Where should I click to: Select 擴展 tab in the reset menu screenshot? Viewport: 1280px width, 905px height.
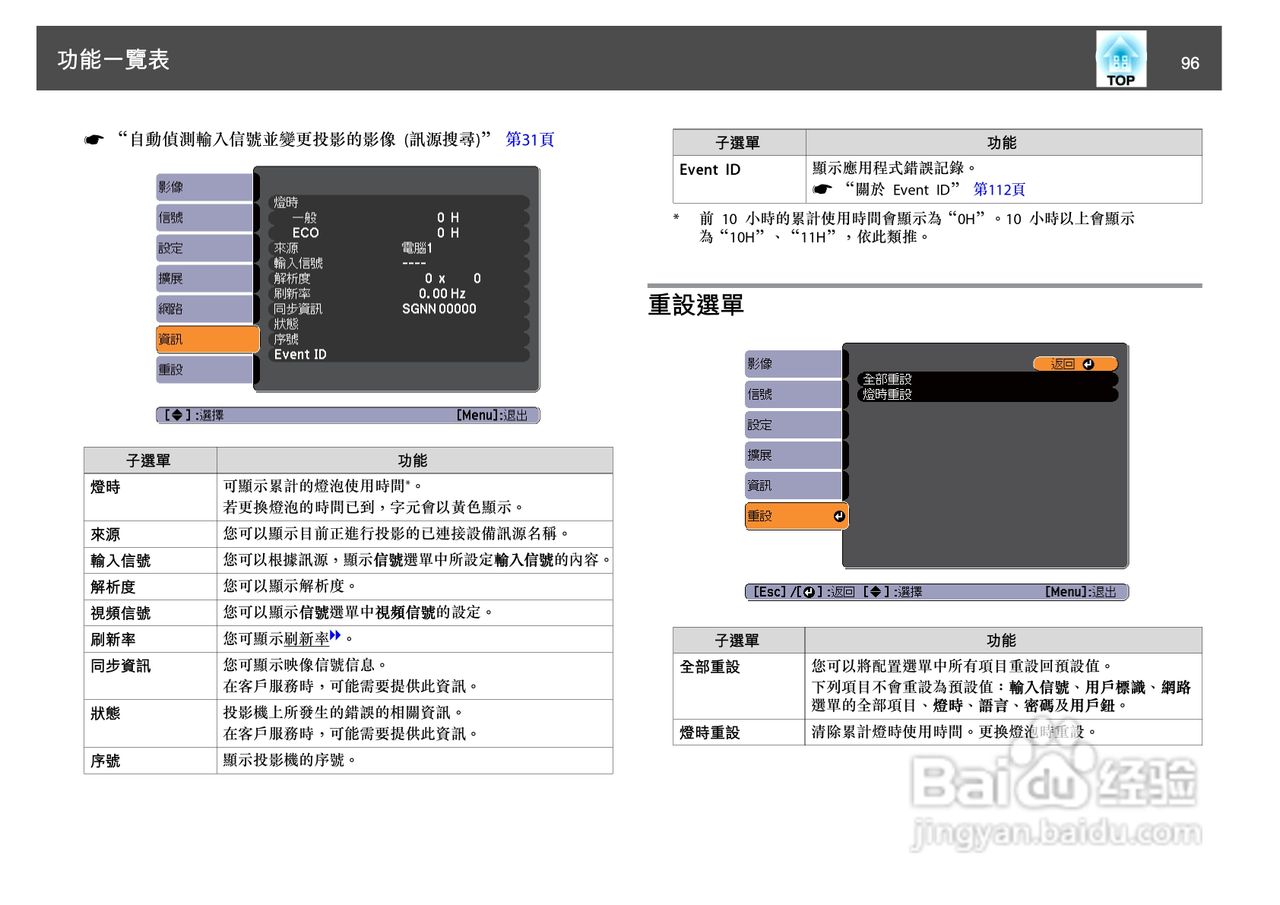(795, 455)
